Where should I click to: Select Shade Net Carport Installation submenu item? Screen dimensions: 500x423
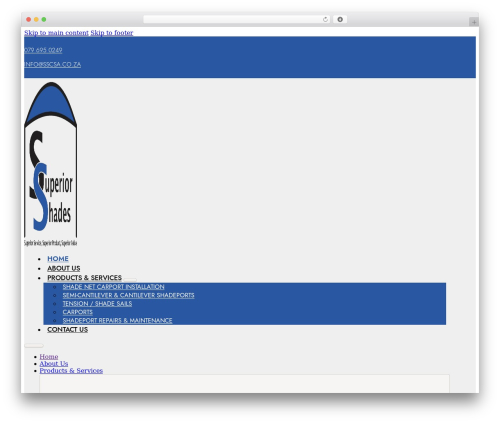113,287
